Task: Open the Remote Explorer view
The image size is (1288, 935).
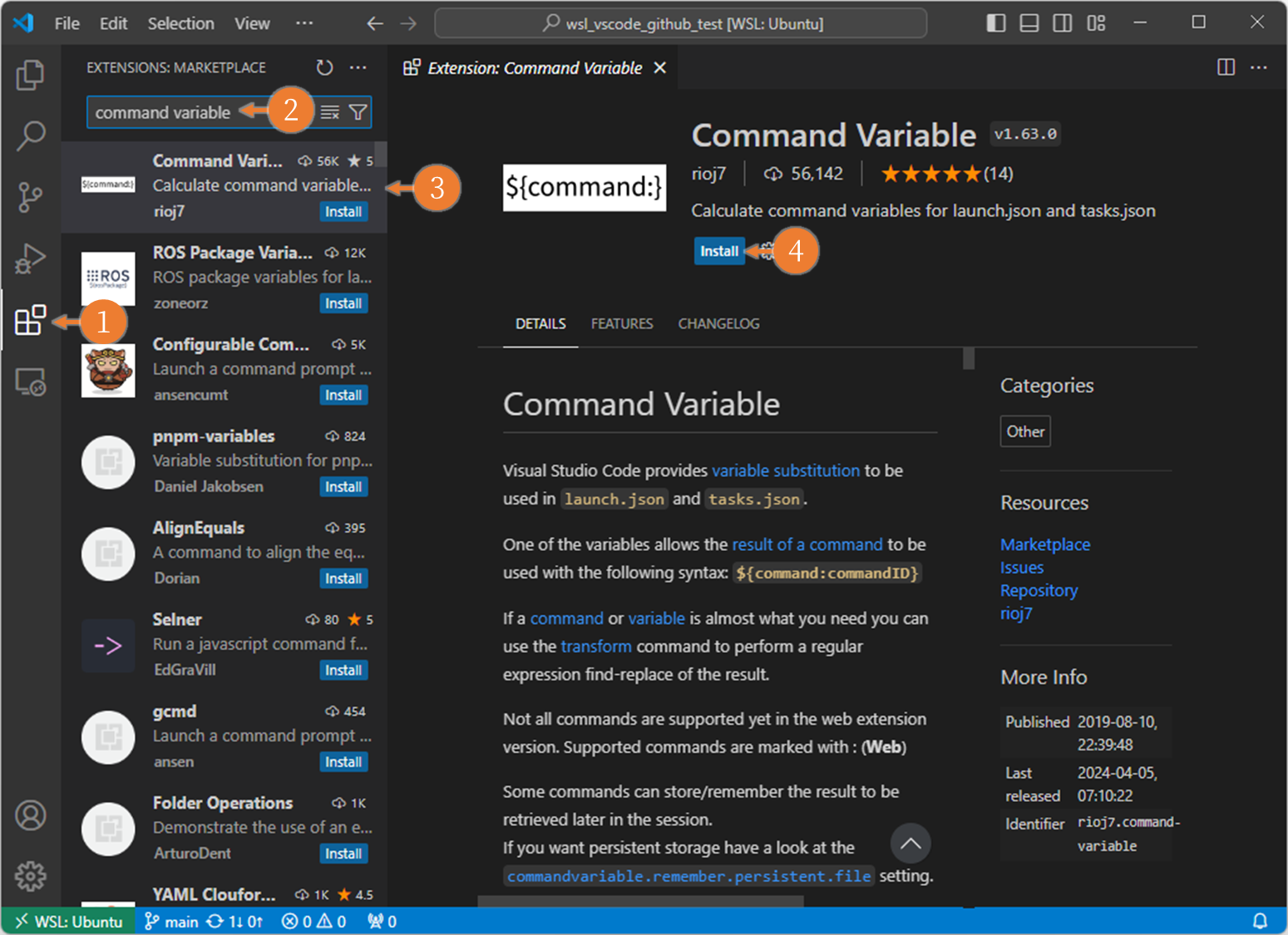Action: pyautogui.click(x=31, y=381)
